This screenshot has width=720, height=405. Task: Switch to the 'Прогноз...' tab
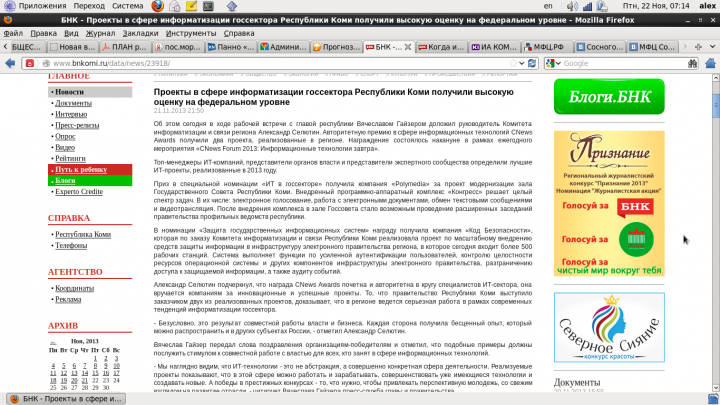336,47
